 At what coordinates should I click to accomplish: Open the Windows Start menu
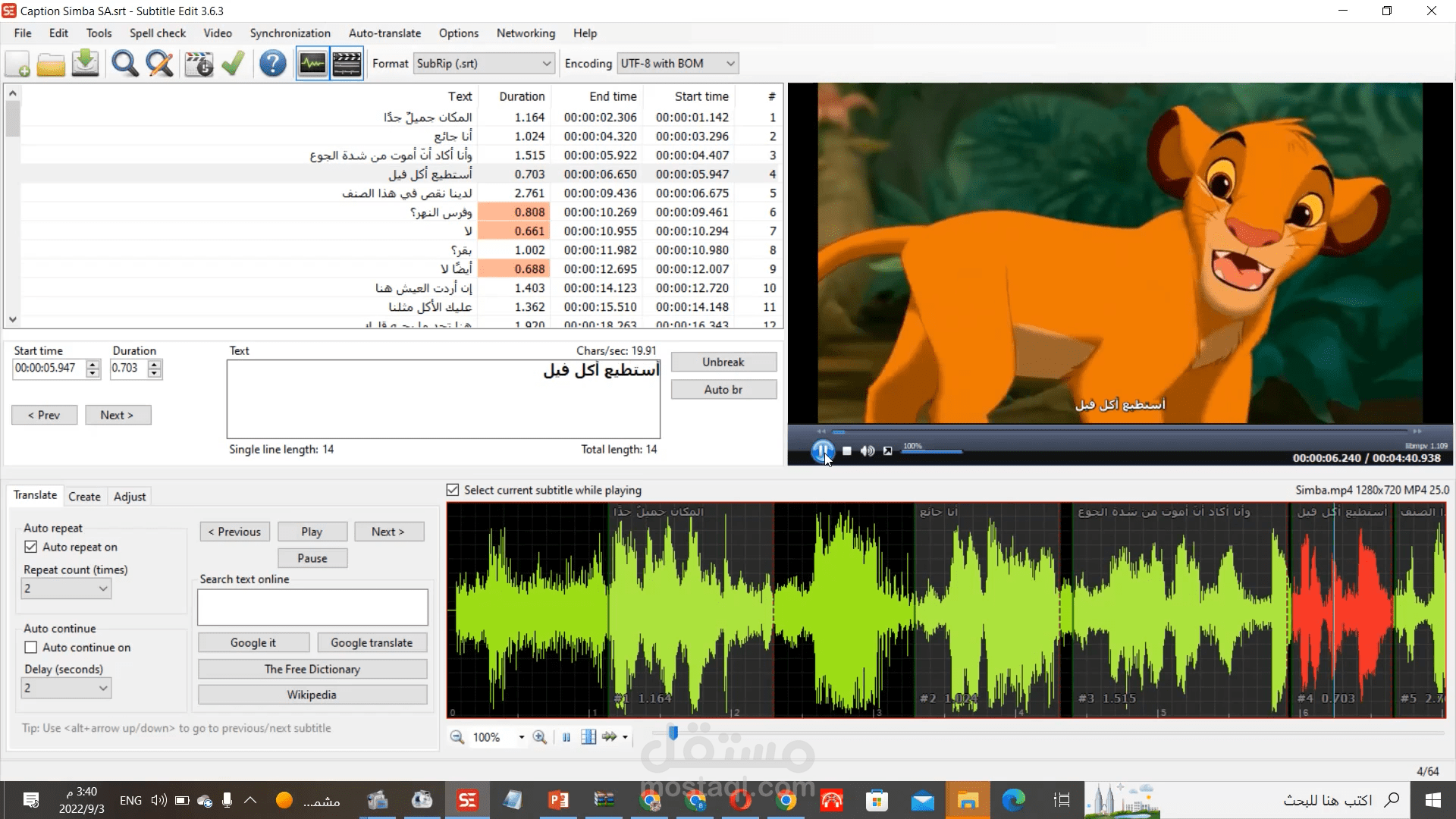[x=1432, y=800]
